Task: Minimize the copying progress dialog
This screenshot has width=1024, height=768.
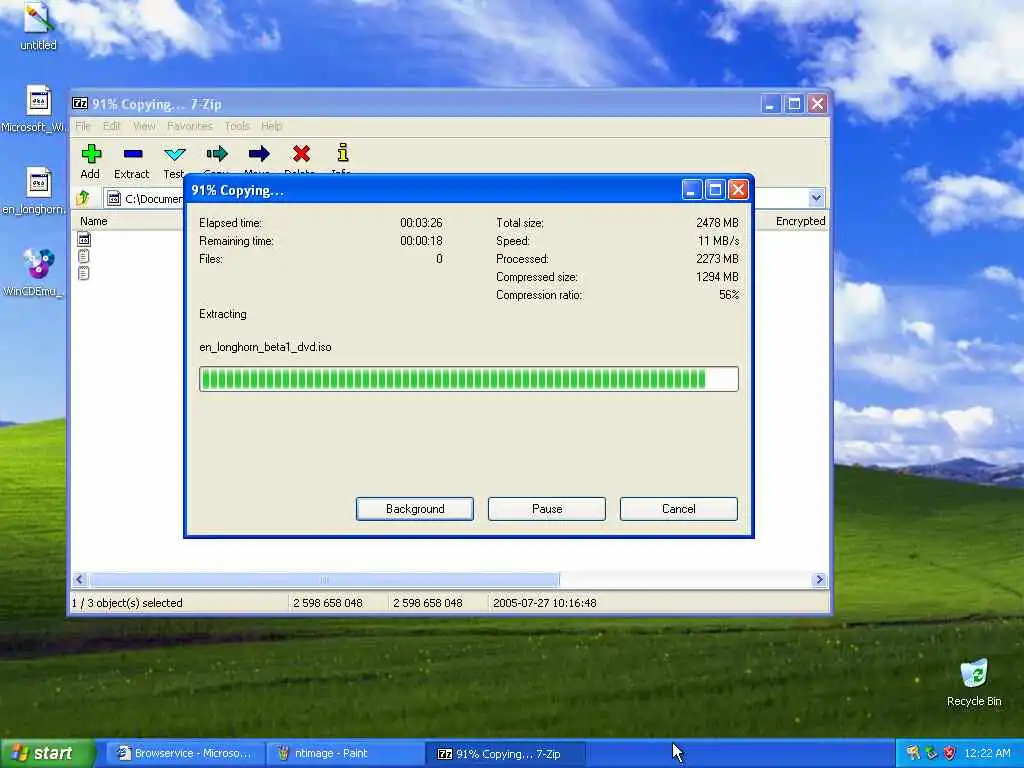Action: point(692,190)
